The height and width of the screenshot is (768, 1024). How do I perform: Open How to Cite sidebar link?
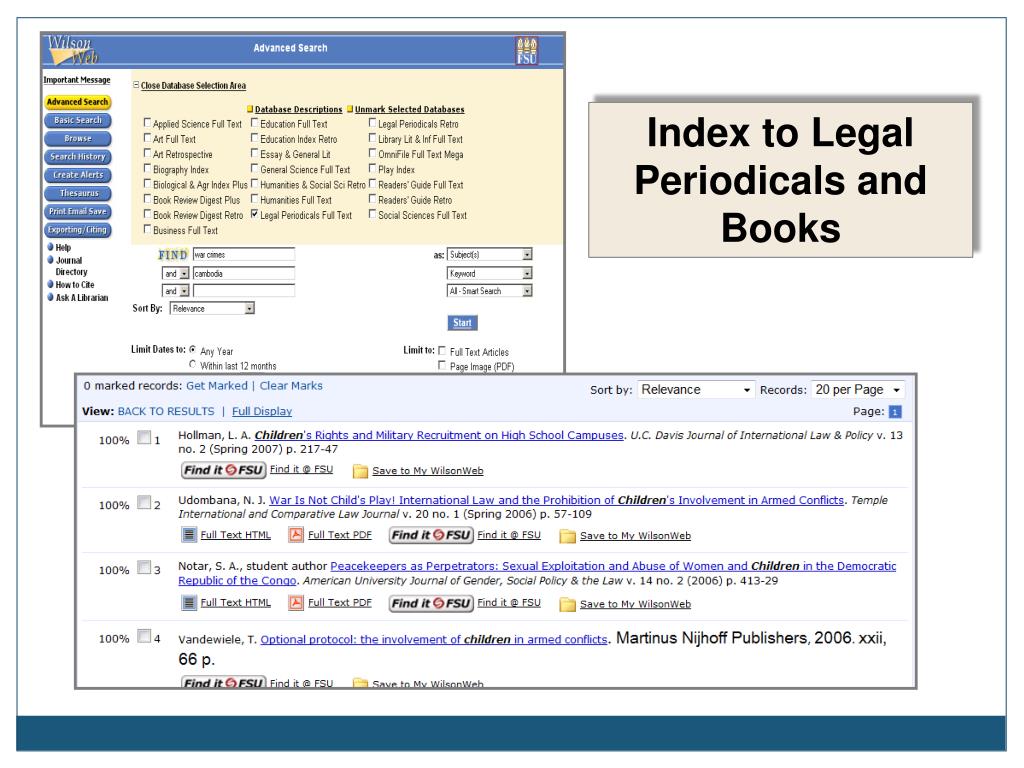tap(74, 285)
